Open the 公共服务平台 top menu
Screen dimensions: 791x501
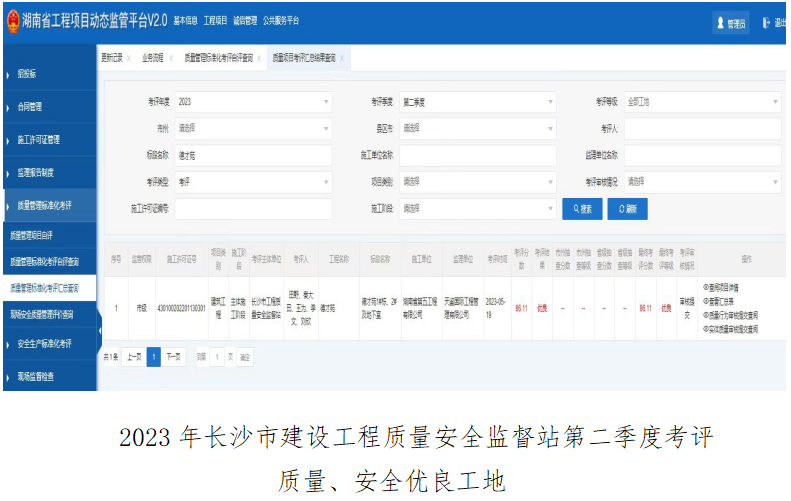pos(281,21)
